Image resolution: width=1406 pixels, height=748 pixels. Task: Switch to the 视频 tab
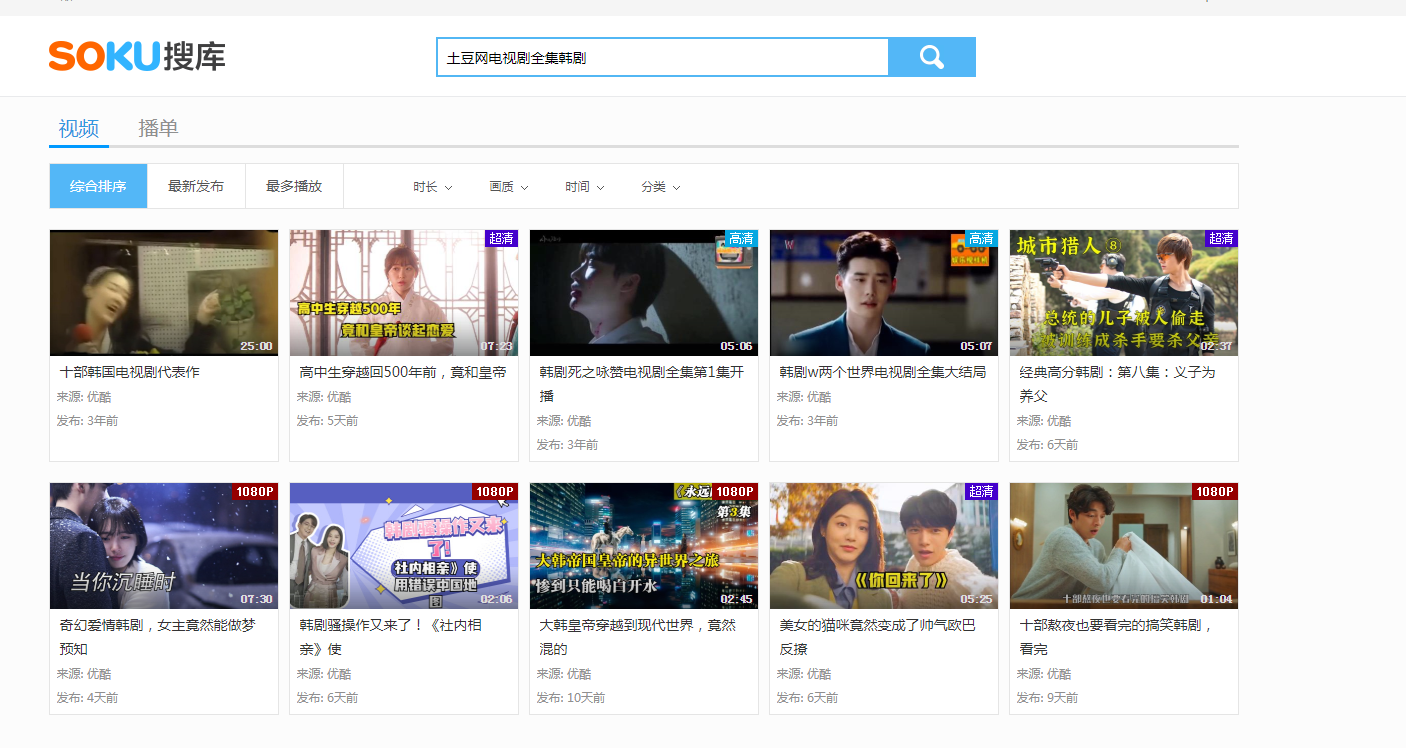click(78, 128)
